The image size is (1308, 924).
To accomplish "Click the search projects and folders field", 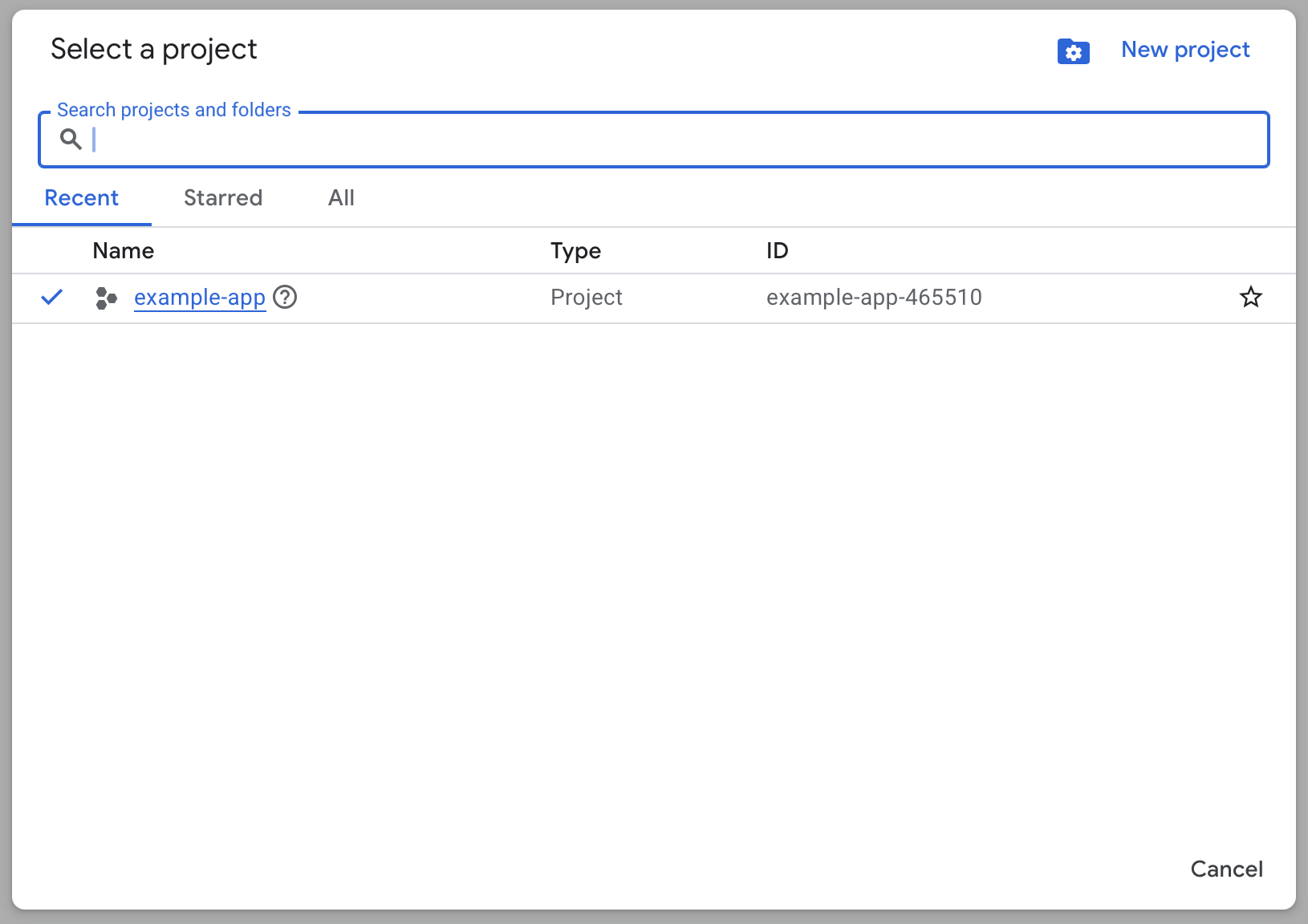I will [x=562, y=140].
